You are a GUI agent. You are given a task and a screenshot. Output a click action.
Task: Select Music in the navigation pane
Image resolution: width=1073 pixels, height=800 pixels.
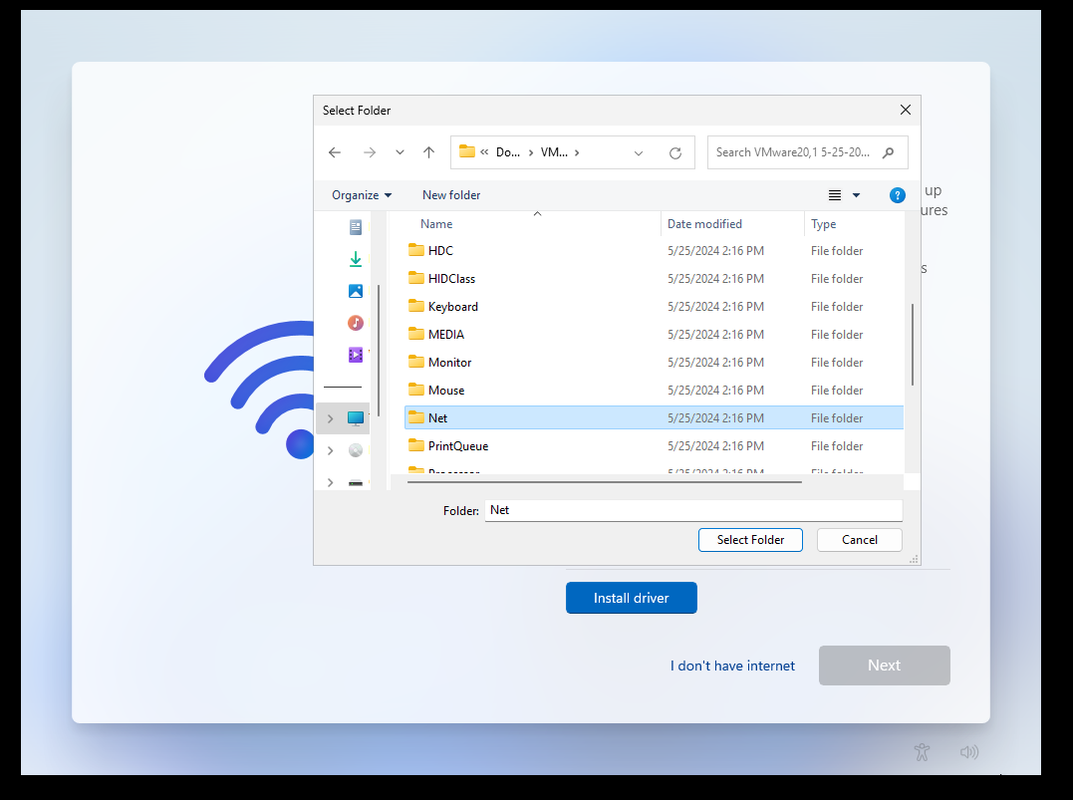point(355,322)
